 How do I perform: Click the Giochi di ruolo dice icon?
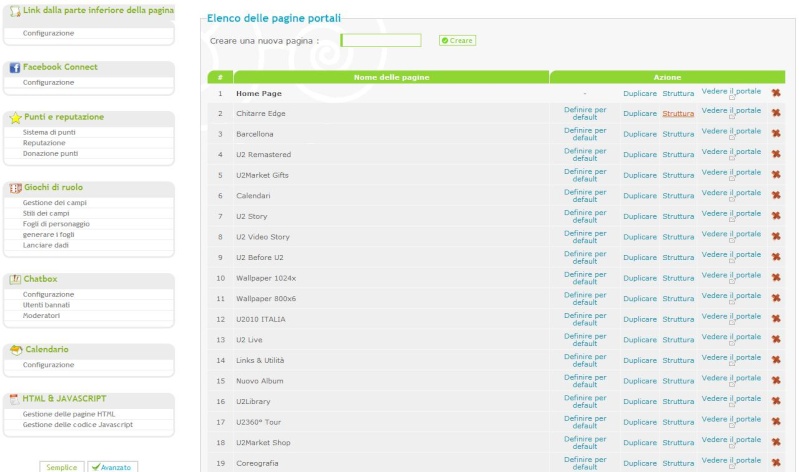(15, 188)
